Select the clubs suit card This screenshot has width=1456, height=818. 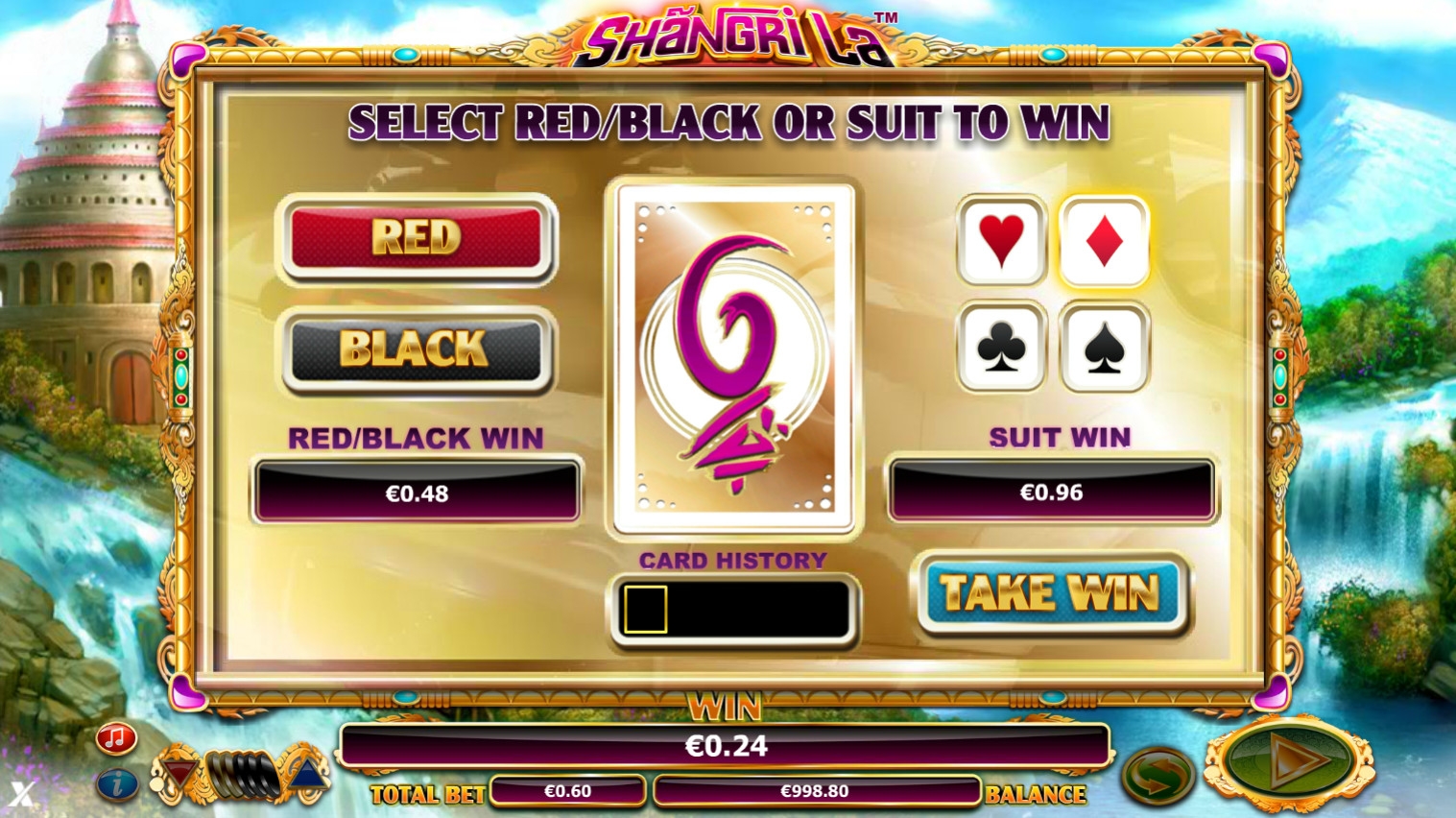coord(1001,348)
